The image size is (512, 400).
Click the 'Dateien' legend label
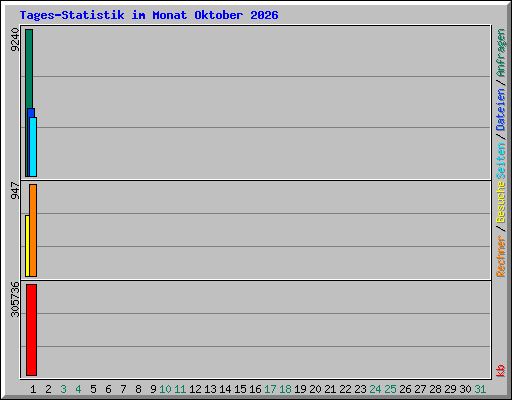tap(500, 110)
